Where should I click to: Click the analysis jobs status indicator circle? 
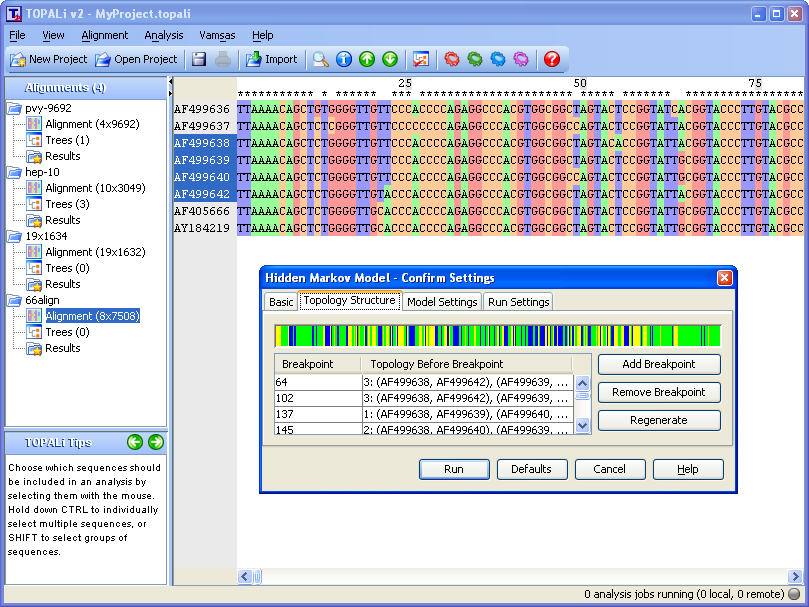point(795,594)
